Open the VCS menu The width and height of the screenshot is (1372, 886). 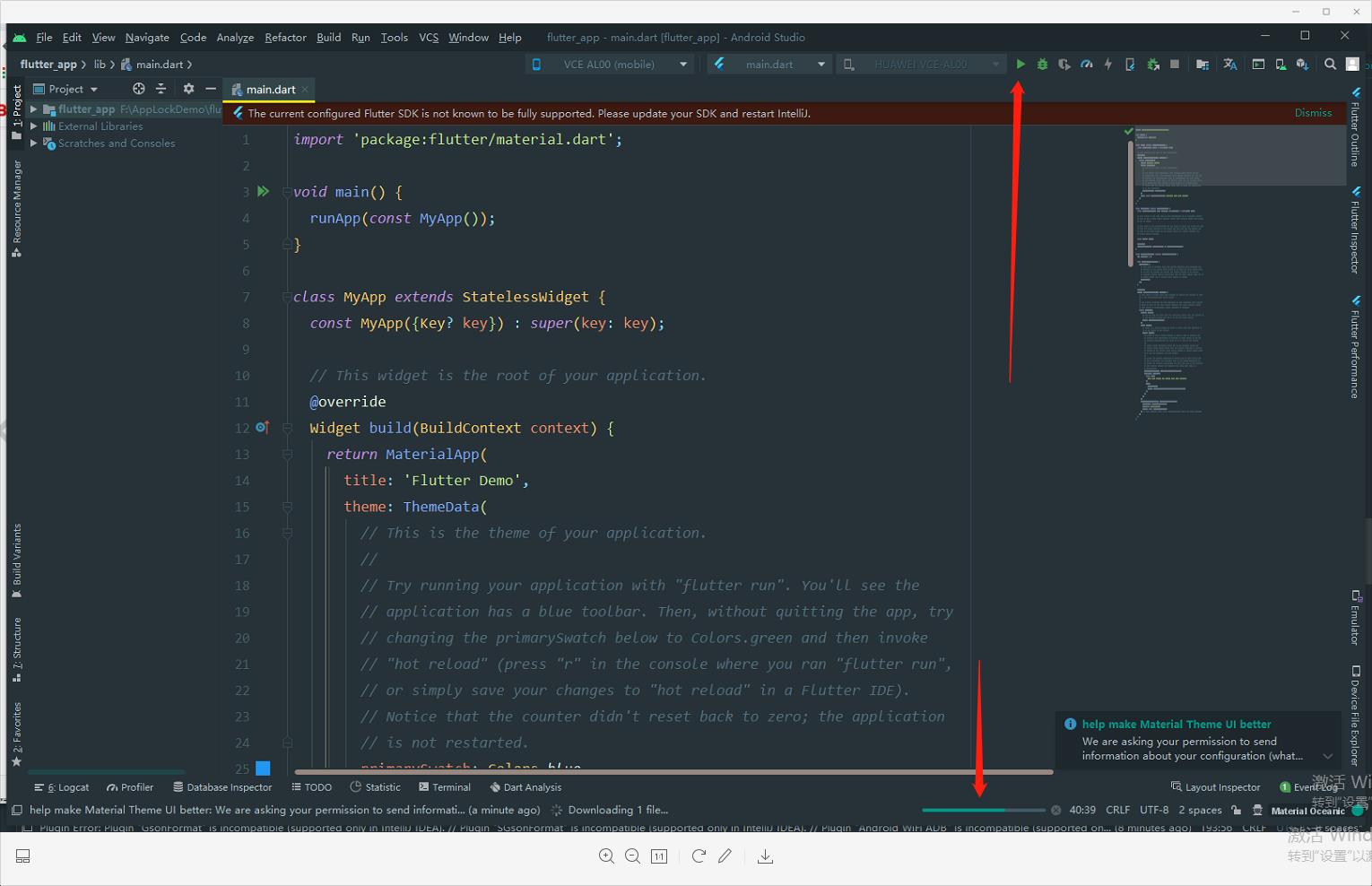point(429,38)
